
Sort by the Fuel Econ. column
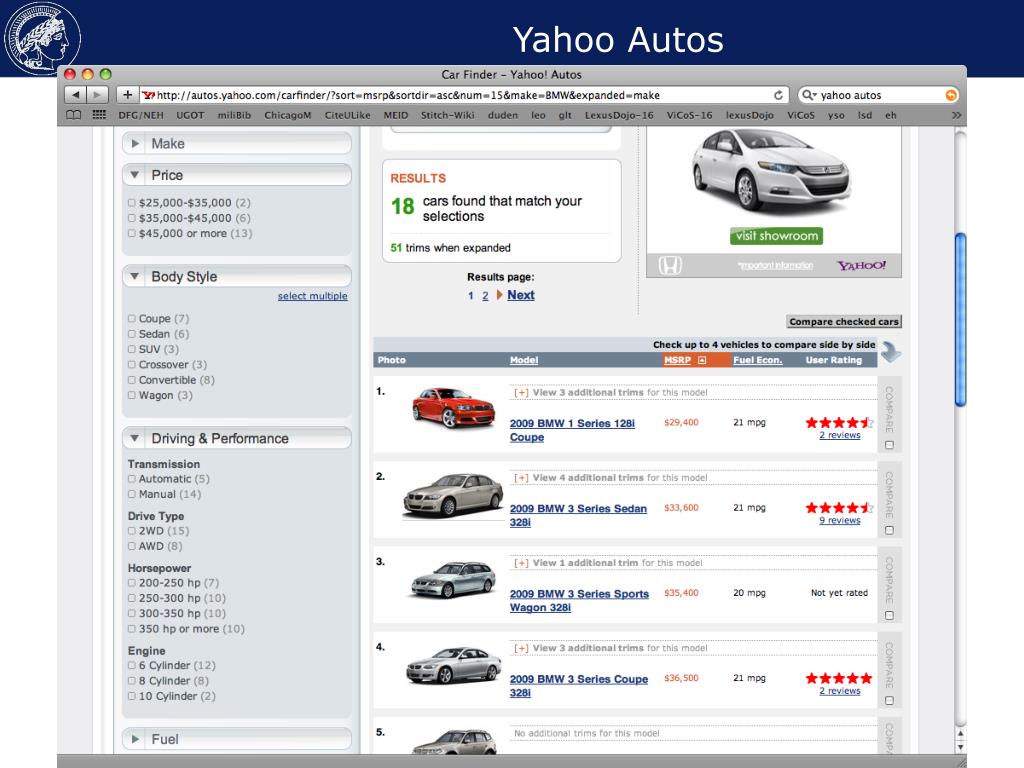coord(758,360)
